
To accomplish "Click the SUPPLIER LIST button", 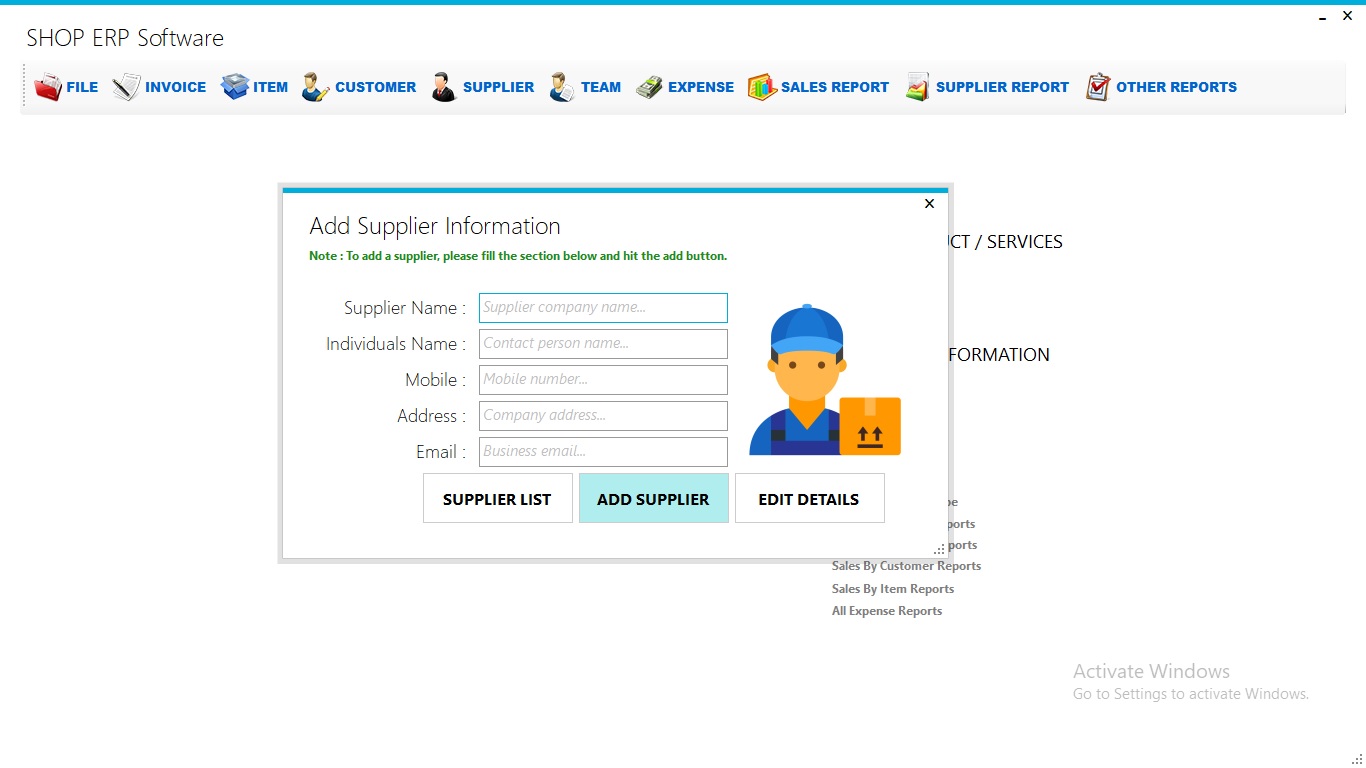I will pyautogui.click(x=497, y=498).
